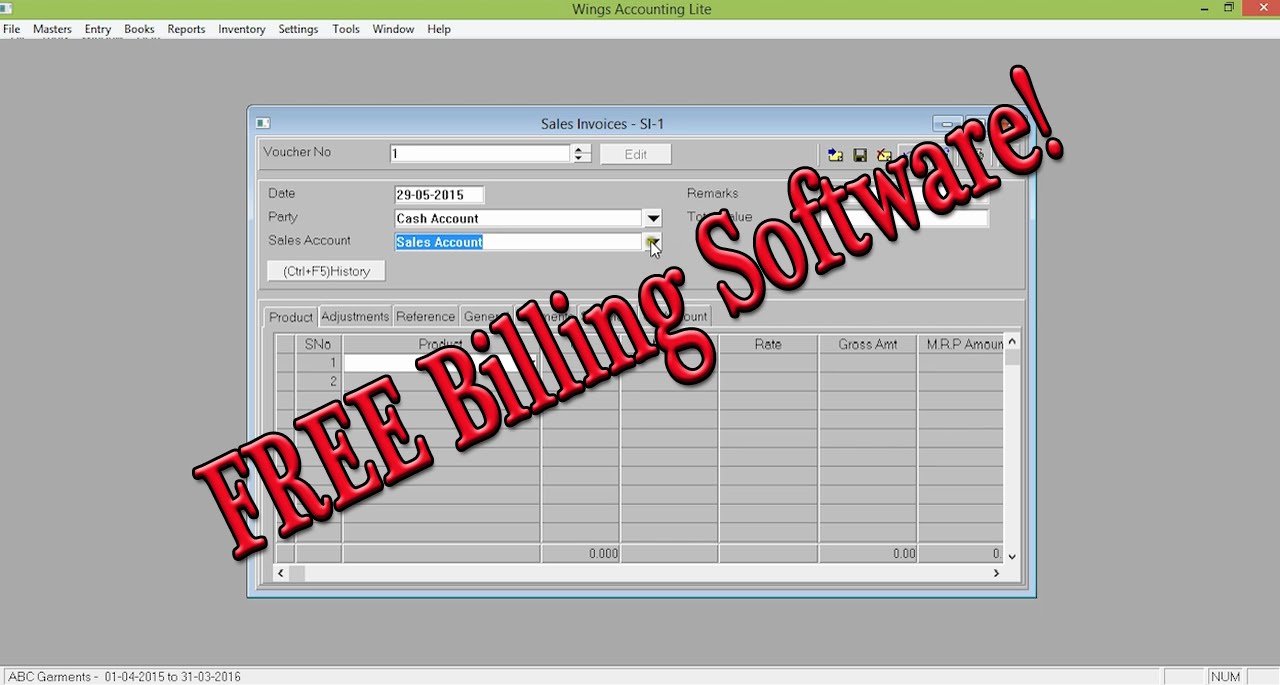Click the grid horizontal scrollbar right arrow
Screen dimensions: 1280x685
click(x=996, y=573)
